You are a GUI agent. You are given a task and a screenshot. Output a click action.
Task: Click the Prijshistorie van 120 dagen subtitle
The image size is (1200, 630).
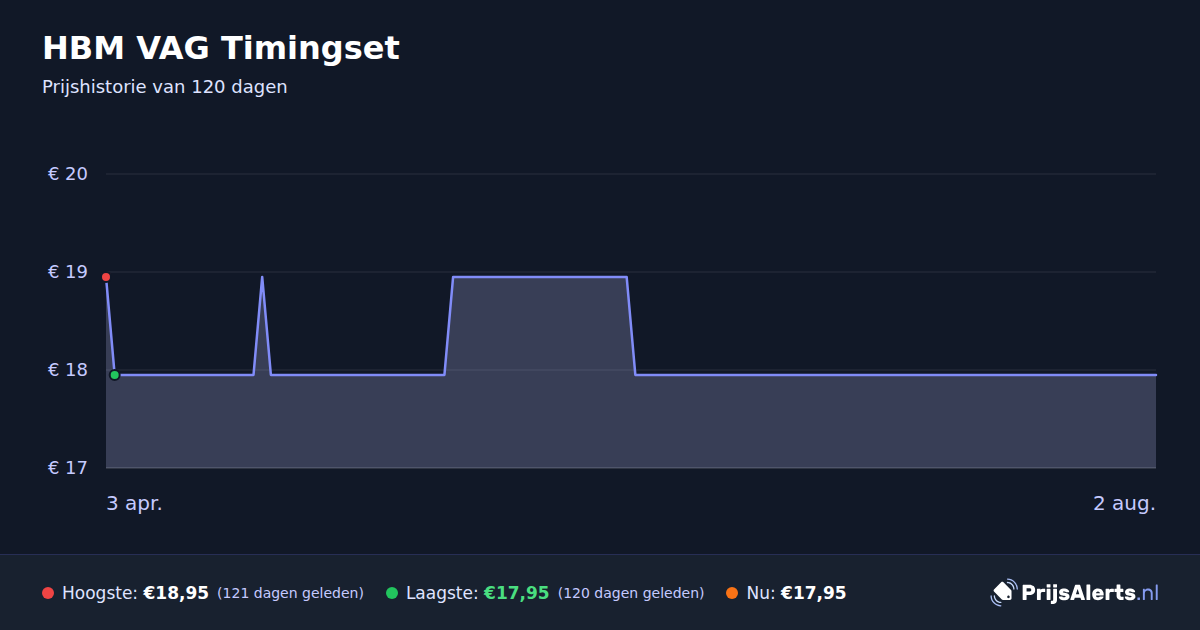165,87
